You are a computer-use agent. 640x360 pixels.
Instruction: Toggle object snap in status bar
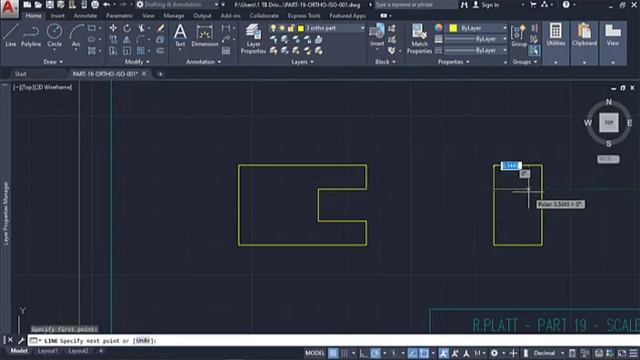coord(424,353)
